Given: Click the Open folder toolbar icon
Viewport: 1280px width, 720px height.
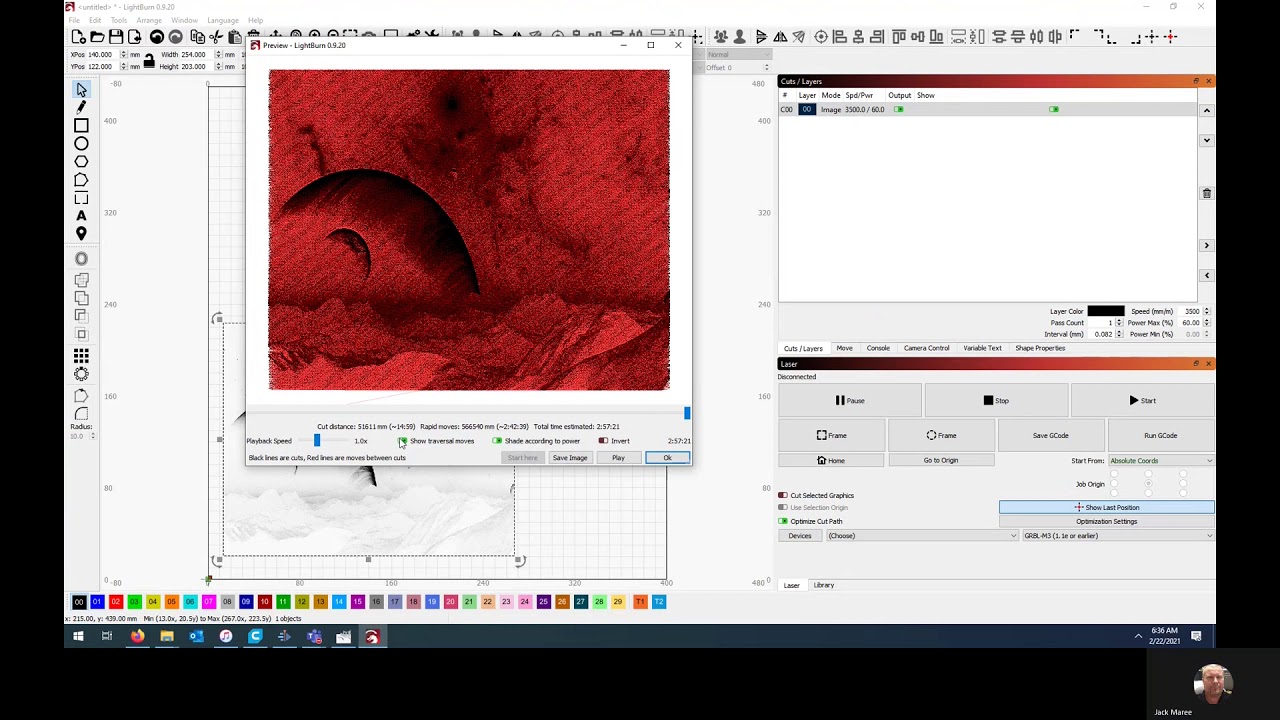Looking at the screenshot, I should pyautogui.click(x=97, y=37).
